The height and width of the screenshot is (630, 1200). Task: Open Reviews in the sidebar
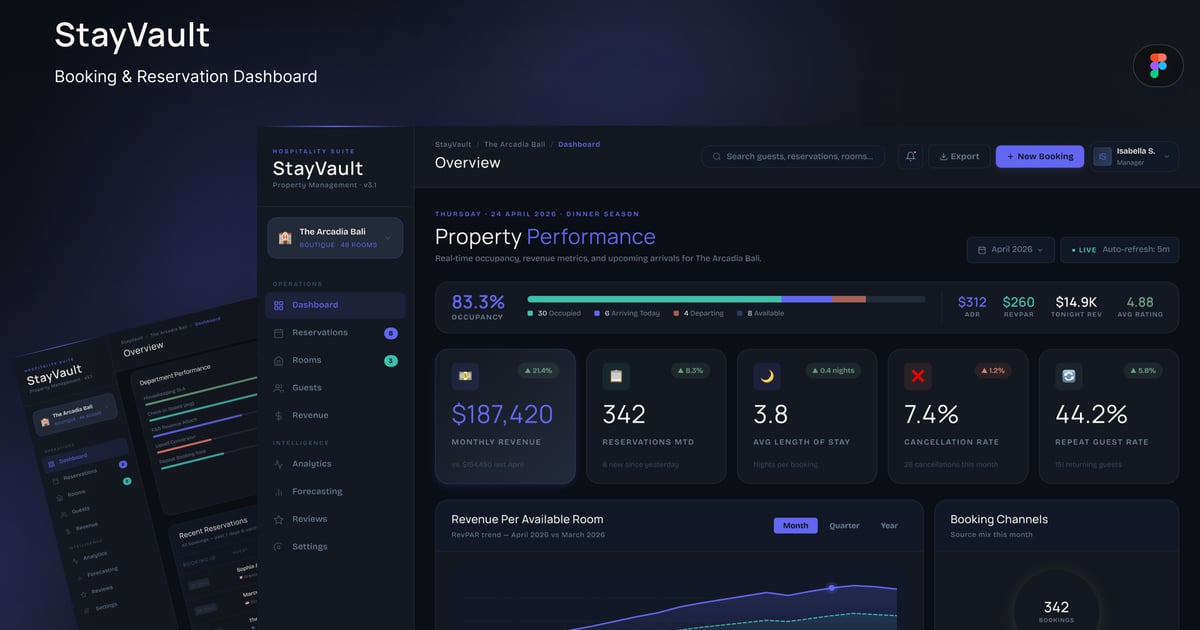(336, 519)
